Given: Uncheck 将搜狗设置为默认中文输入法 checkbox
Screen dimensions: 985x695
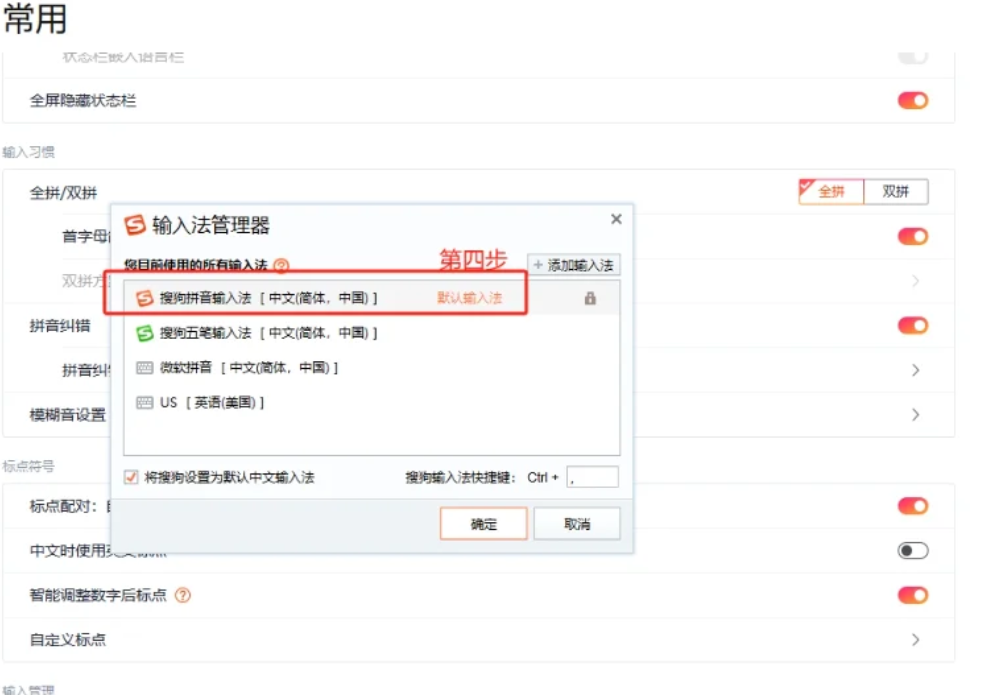Looking at the screenshot, I should click(x=131, y=477).
